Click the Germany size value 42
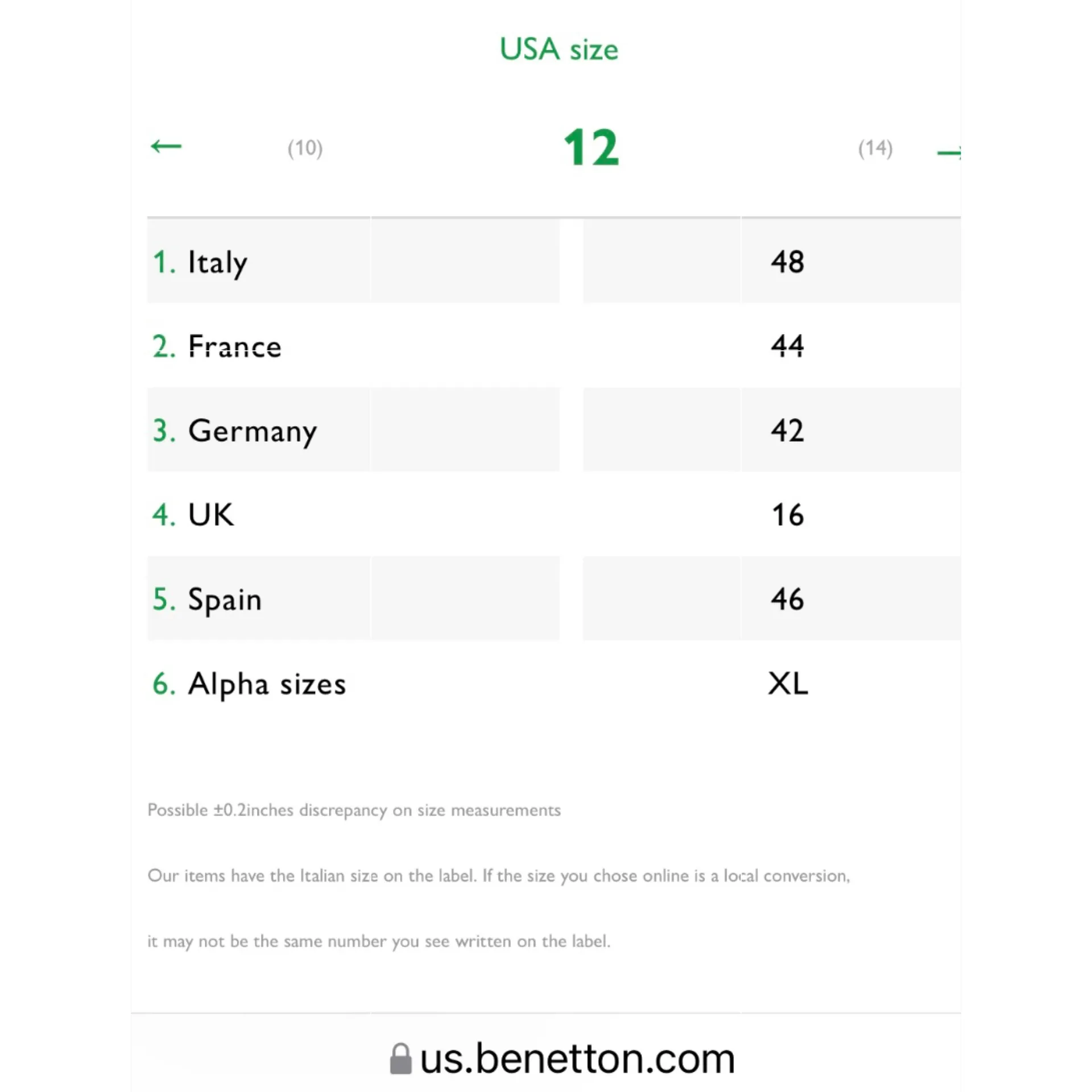The height and width of the screenshot is (1092, 1092). [x=788, y=431]
